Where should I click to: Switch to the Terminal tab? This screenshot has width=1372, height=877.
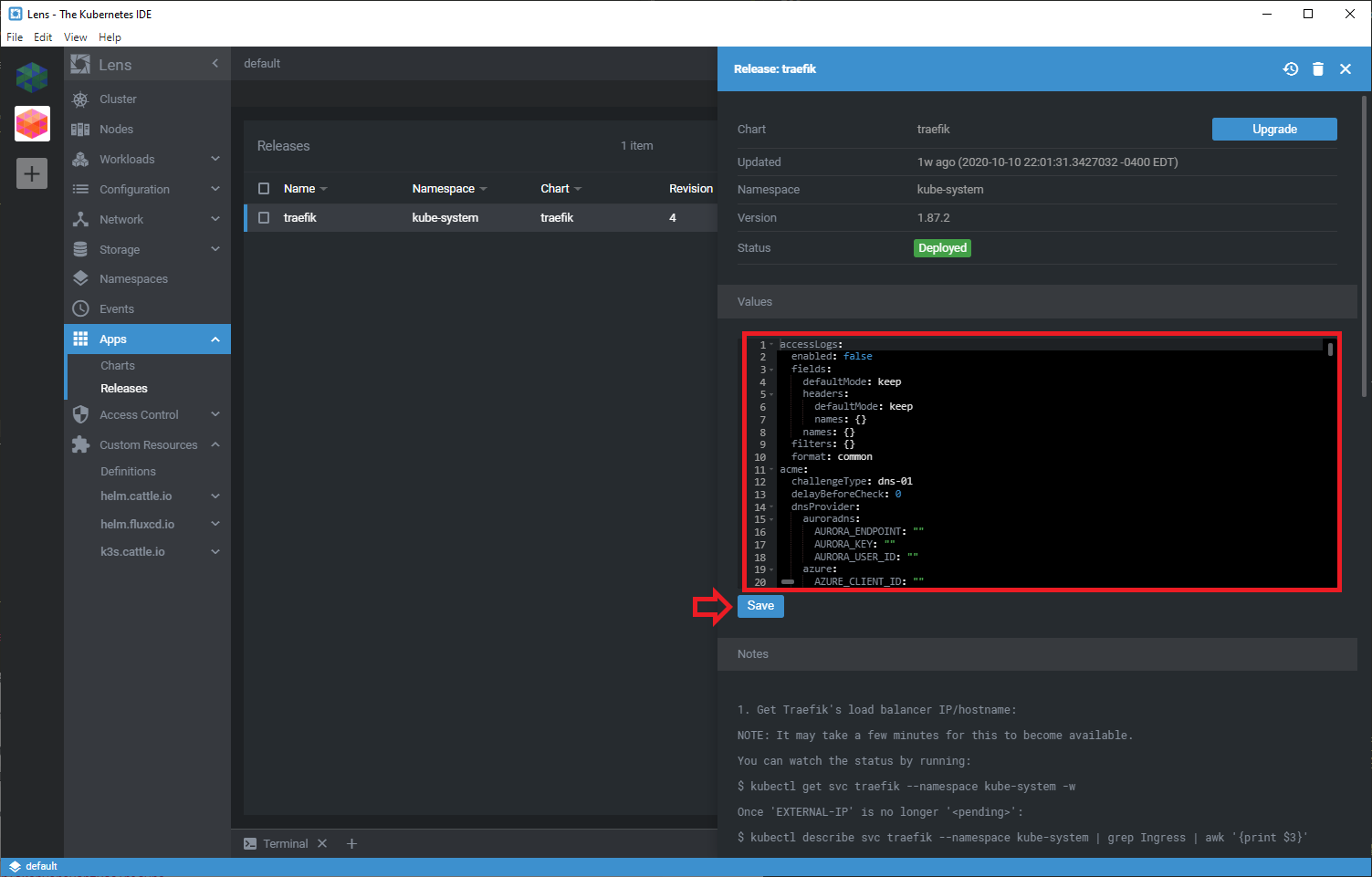286,844
